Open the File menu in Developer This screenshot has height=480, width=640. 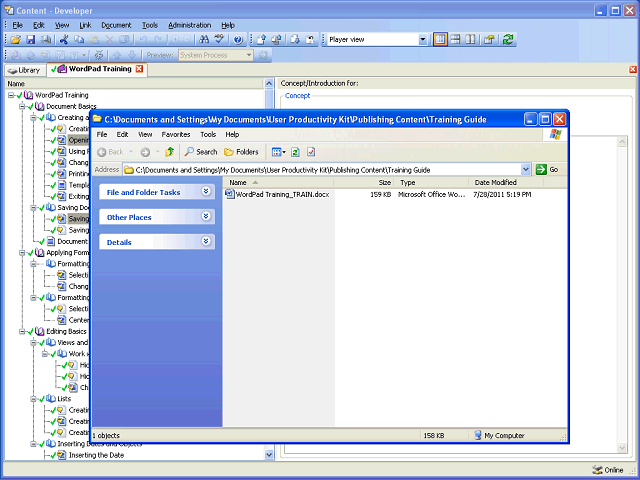pos(18,25)
